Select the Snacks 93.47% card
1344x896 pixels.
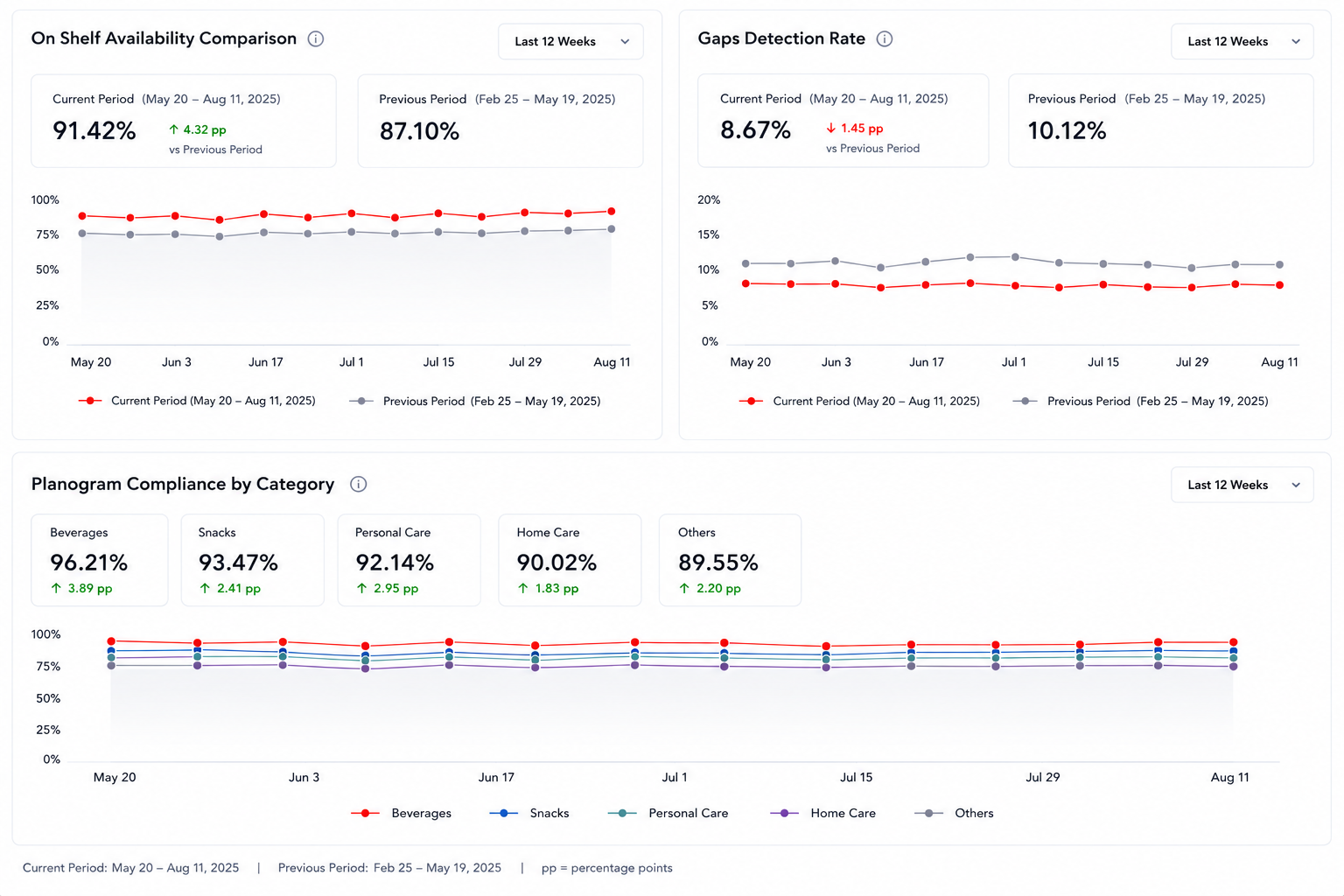click(253, 560)
